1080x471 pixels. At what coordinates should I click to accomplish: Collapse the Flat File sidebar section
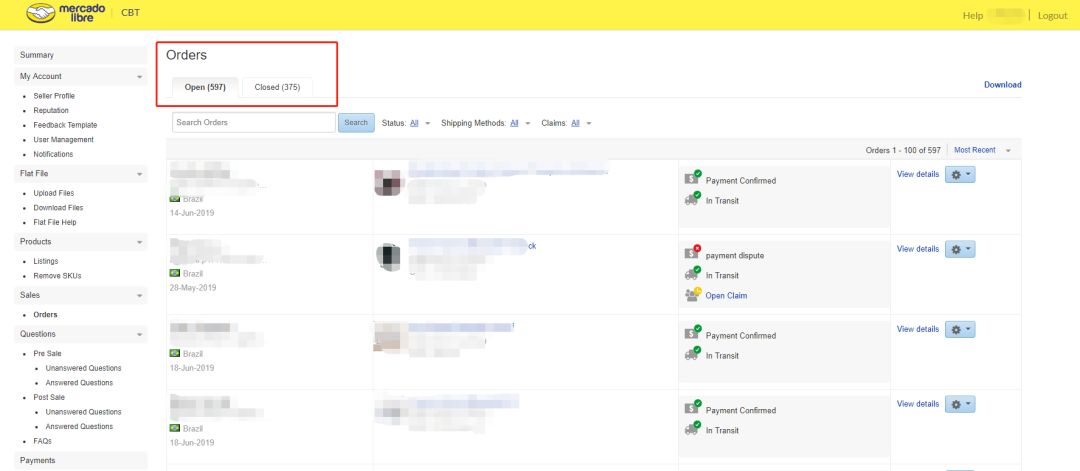(140, 174)
